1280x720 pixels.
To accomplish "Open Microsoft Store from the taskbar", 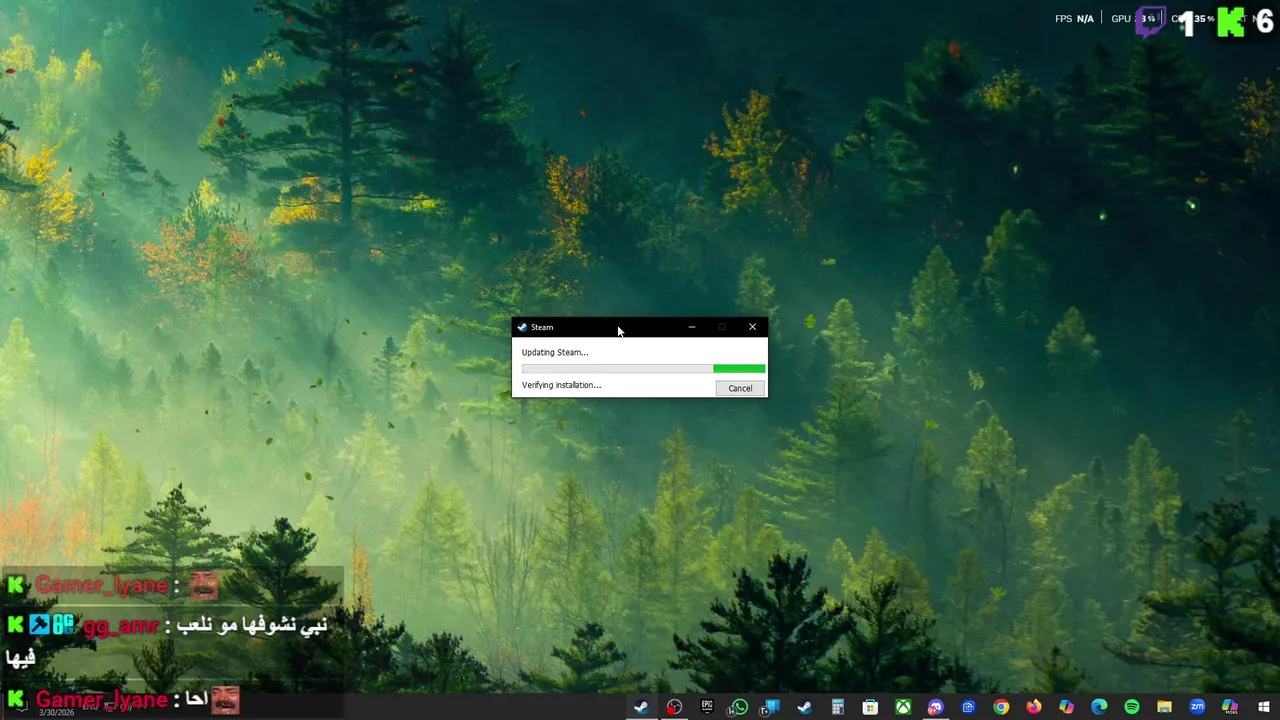I will [870, 707].
